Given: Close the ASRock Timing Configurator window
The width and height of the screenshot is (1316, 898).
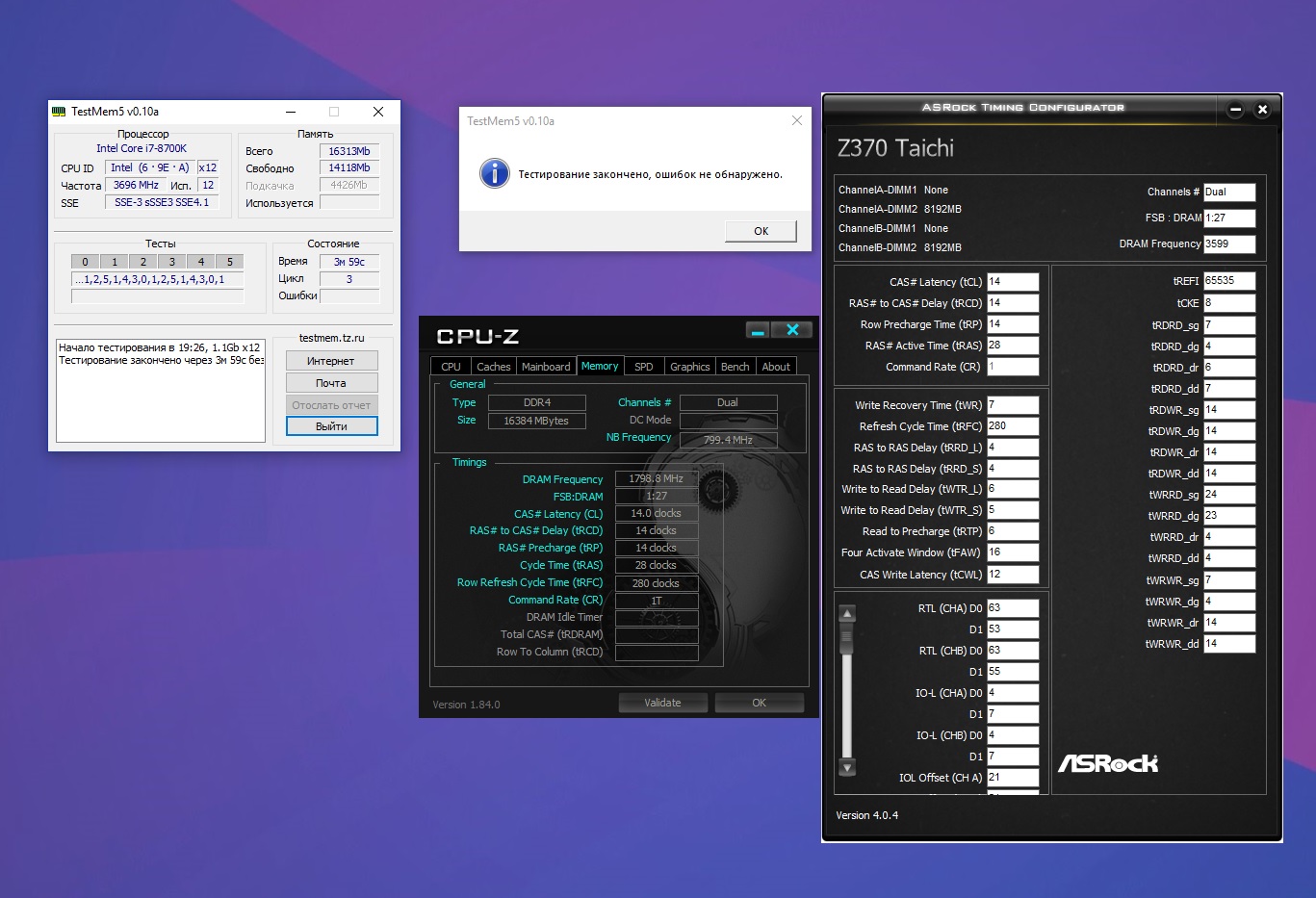Looking at the screenshot, I should [1263, 110].
